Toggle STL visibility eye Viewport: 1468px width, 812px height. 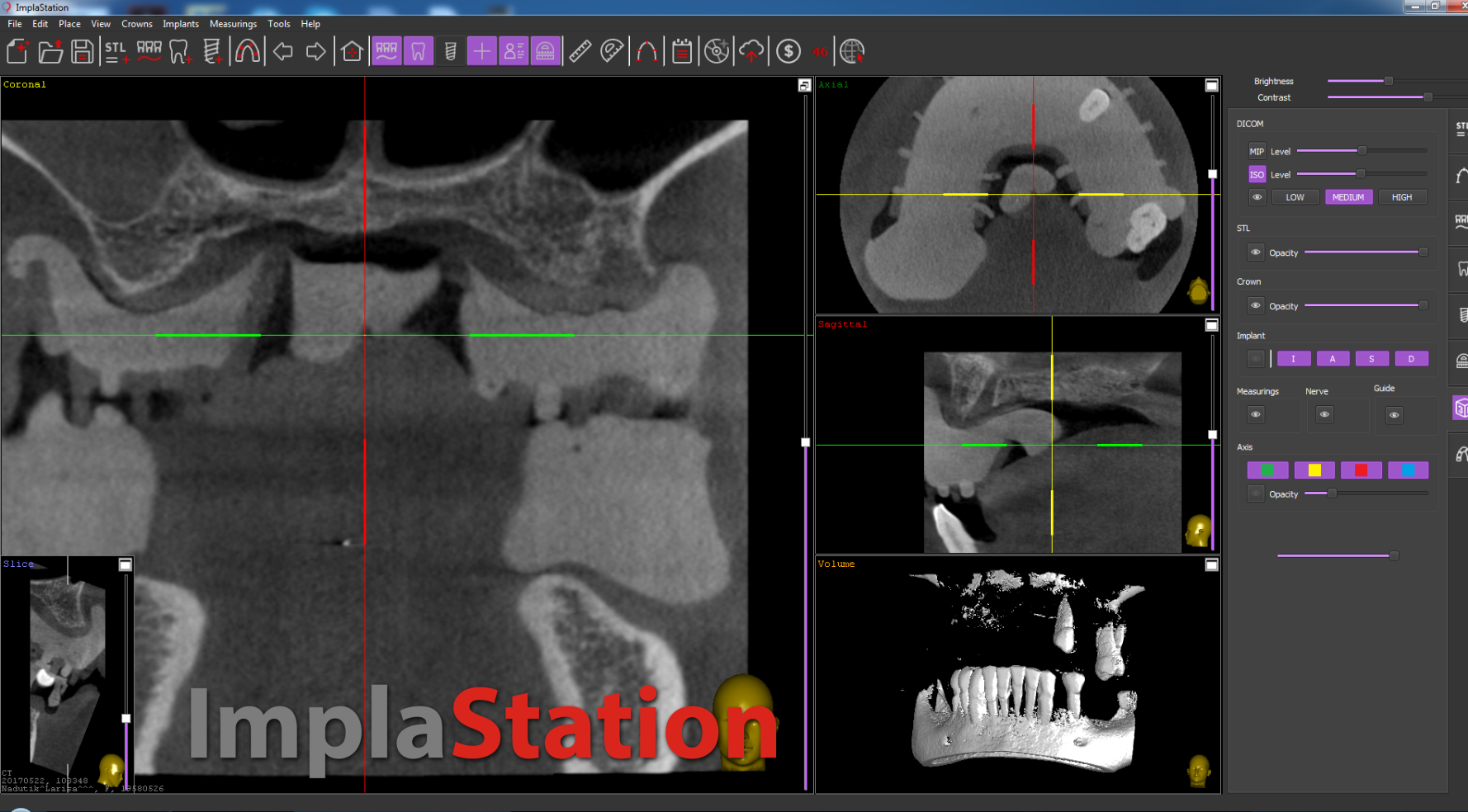tap(1256, 253)
